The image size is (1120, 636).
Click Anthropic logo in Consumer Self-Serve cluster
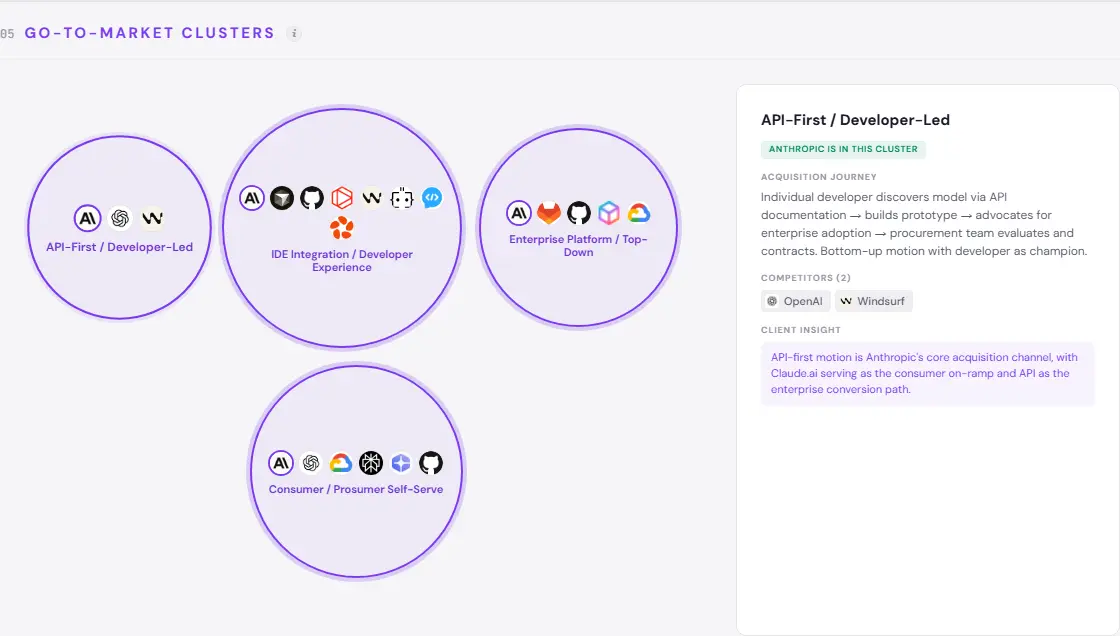pos(281,463)
